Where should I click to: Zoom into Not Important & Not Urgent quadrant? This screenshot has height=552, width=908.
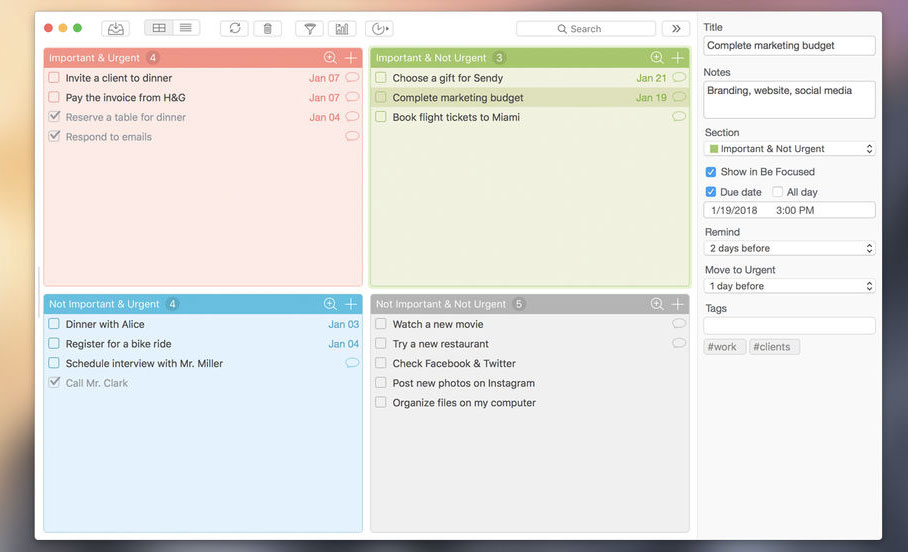click(657, 304)
